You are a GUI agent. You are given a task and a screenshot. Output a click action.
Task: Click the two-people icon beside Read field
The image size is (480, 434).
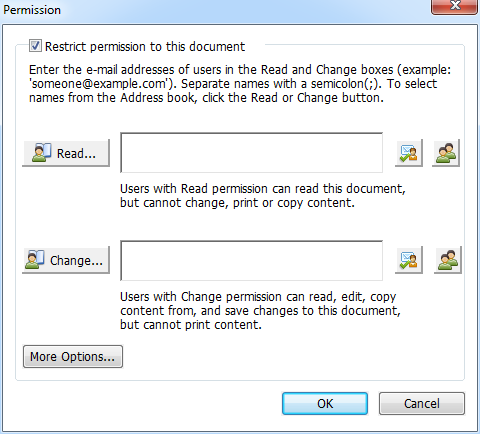pyautogui.click(x=446, y=153)
